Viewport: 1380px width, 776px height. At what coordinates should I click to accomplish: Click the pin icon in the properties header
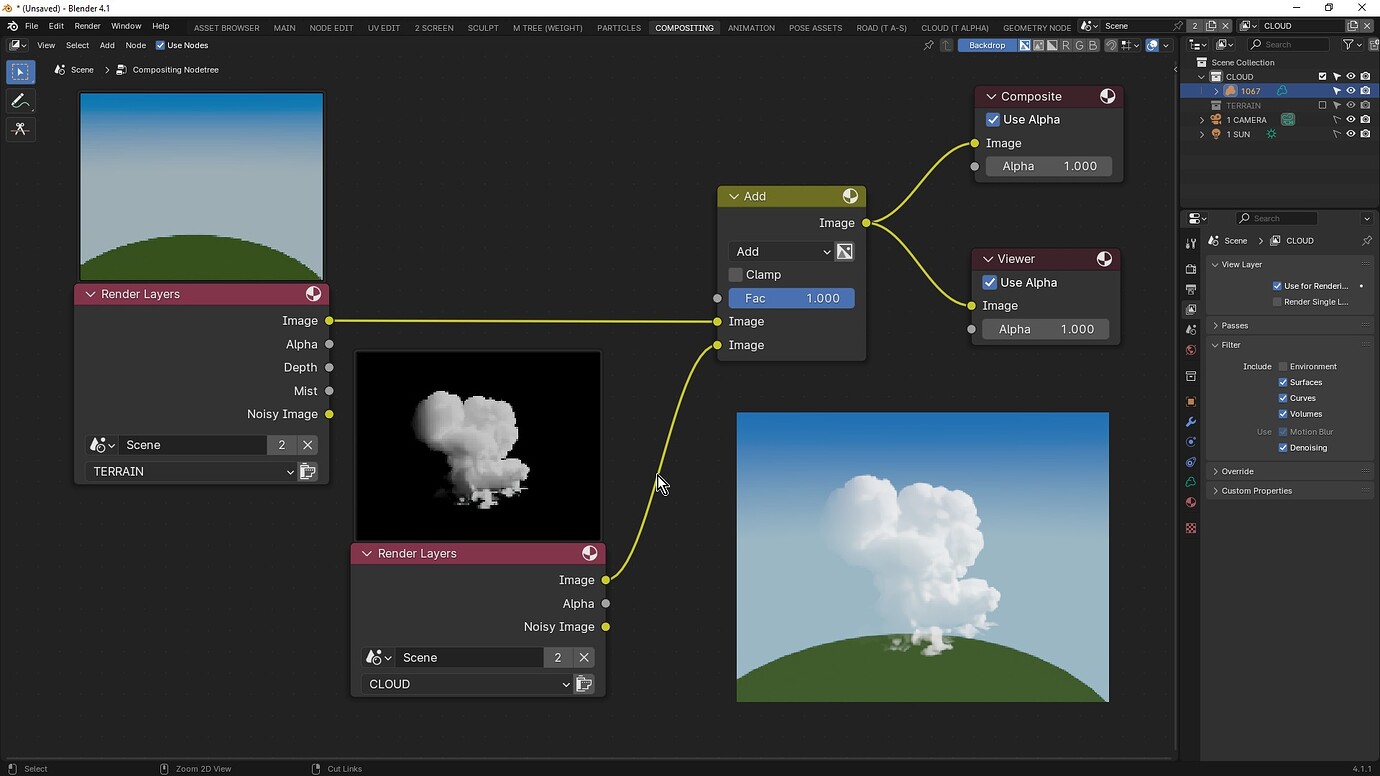click(1366, 241)
